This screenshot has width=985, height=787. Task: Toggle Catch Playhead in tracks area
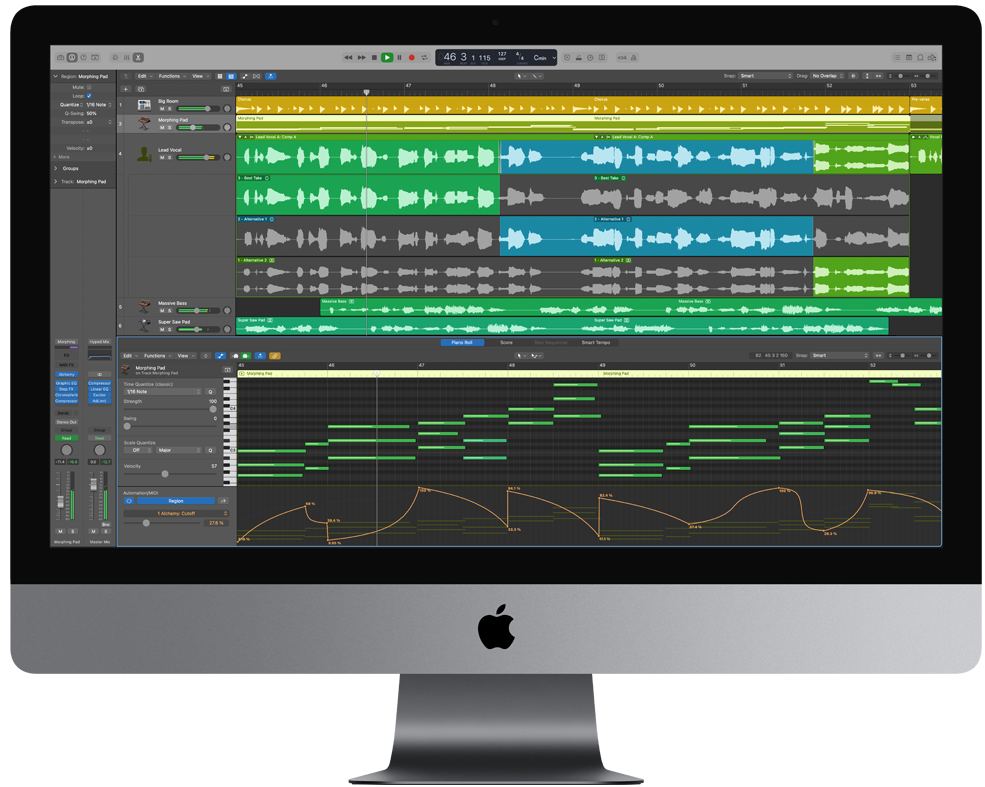pyautogui.click(x=271, y=76)
